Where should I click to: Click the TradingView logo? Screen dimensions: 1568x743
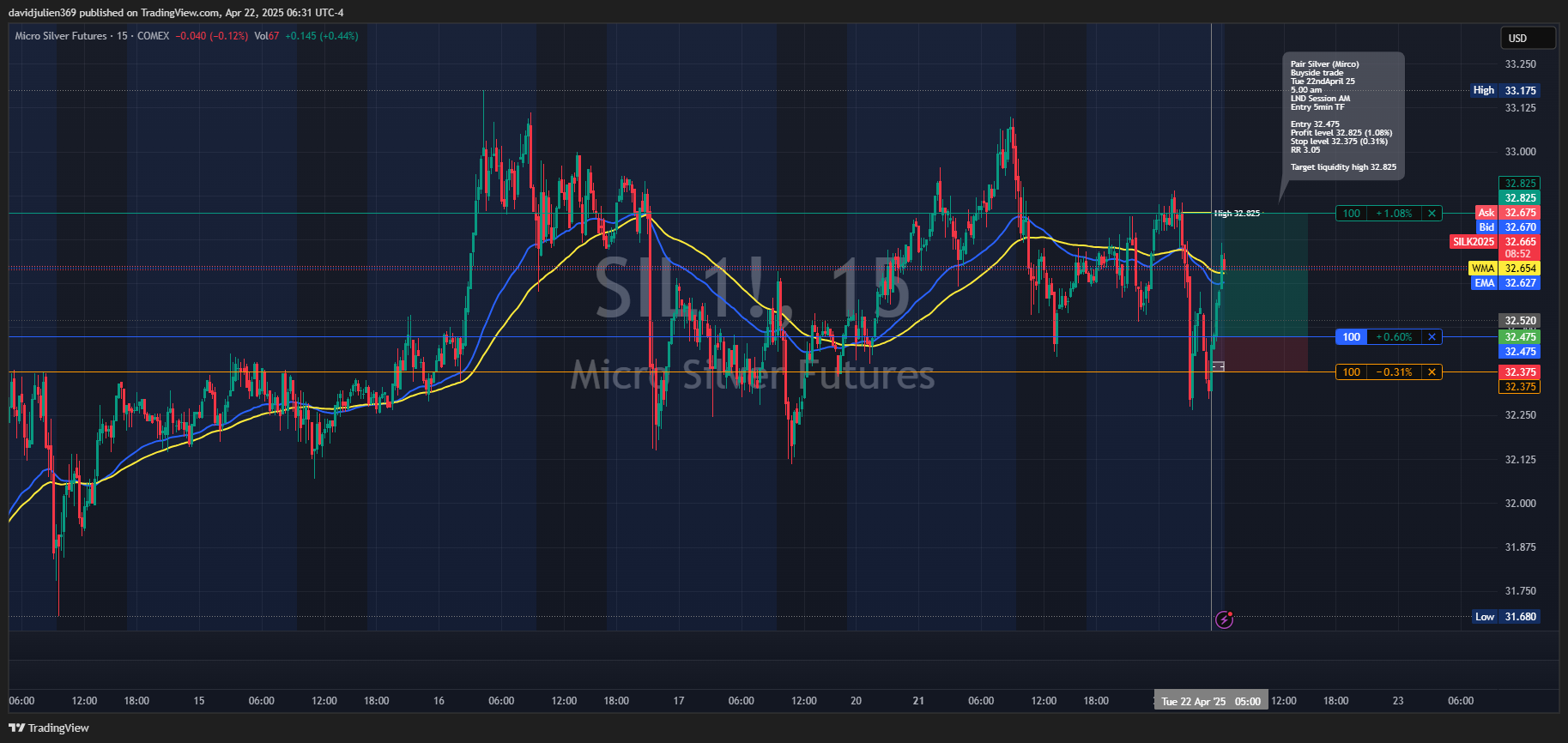click(49, 728)
